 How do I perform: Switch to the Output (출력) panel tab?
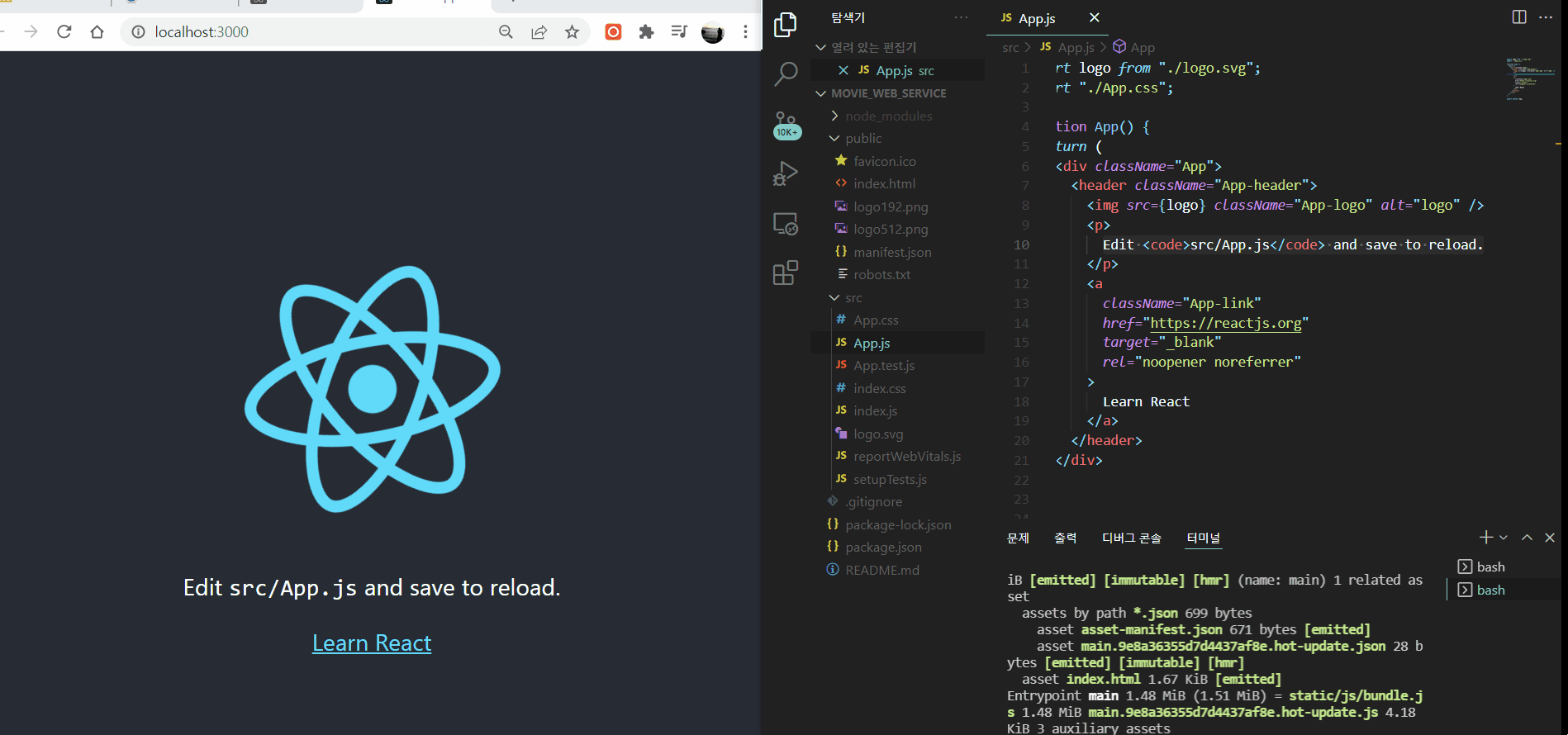pyautogui.click(x=1065, y=538)
